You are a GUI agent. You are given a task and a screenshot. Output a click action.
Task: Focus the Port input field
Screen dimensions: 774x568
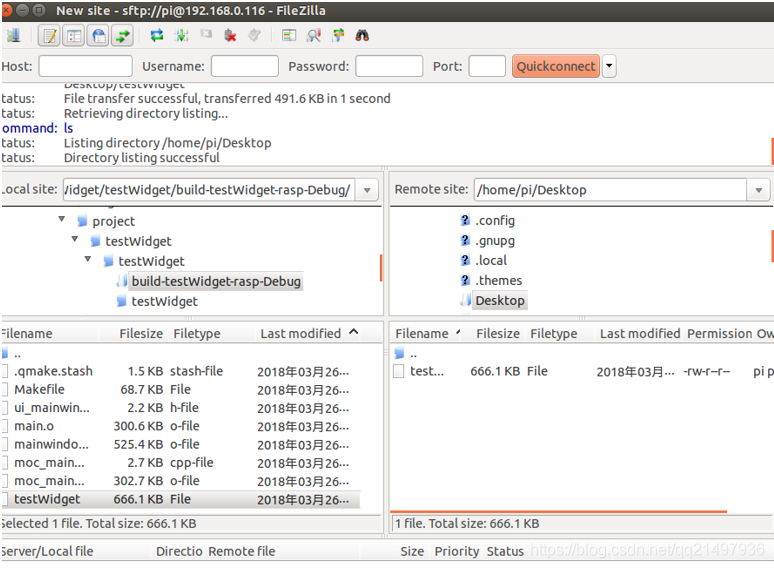point(487,66)
